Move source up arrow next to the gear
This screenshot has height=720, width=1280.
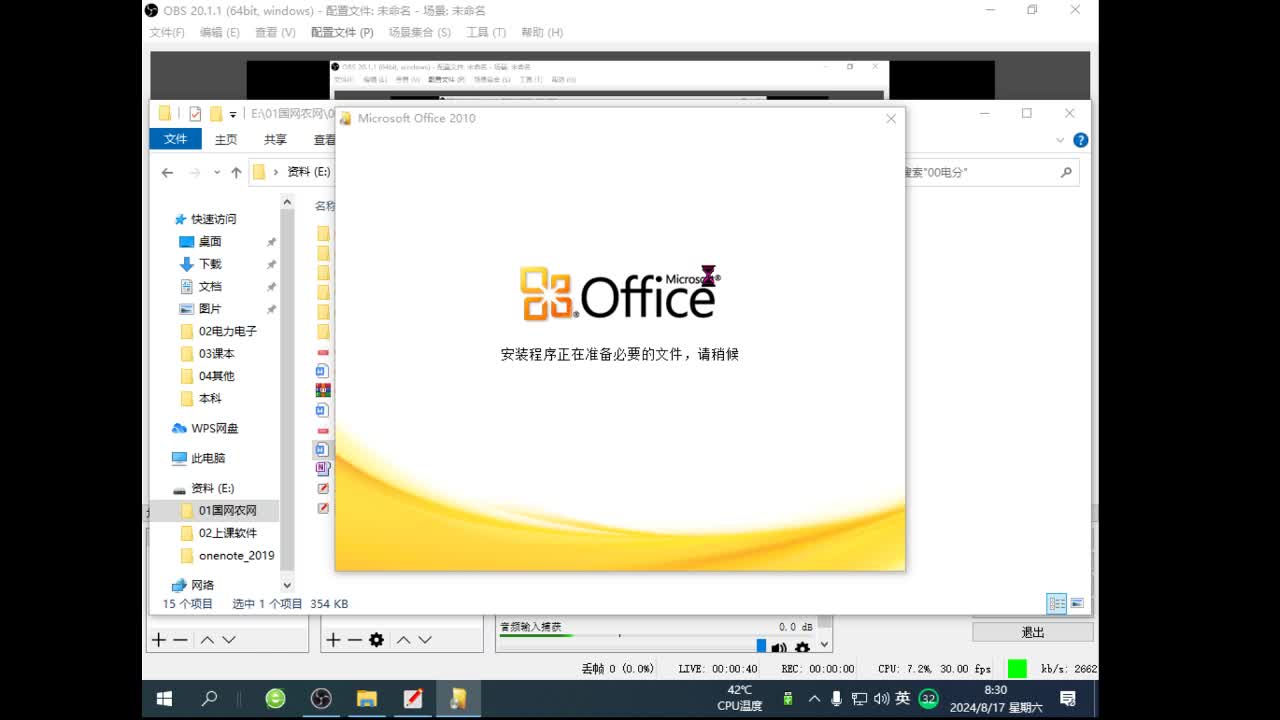tap(403, 640)
